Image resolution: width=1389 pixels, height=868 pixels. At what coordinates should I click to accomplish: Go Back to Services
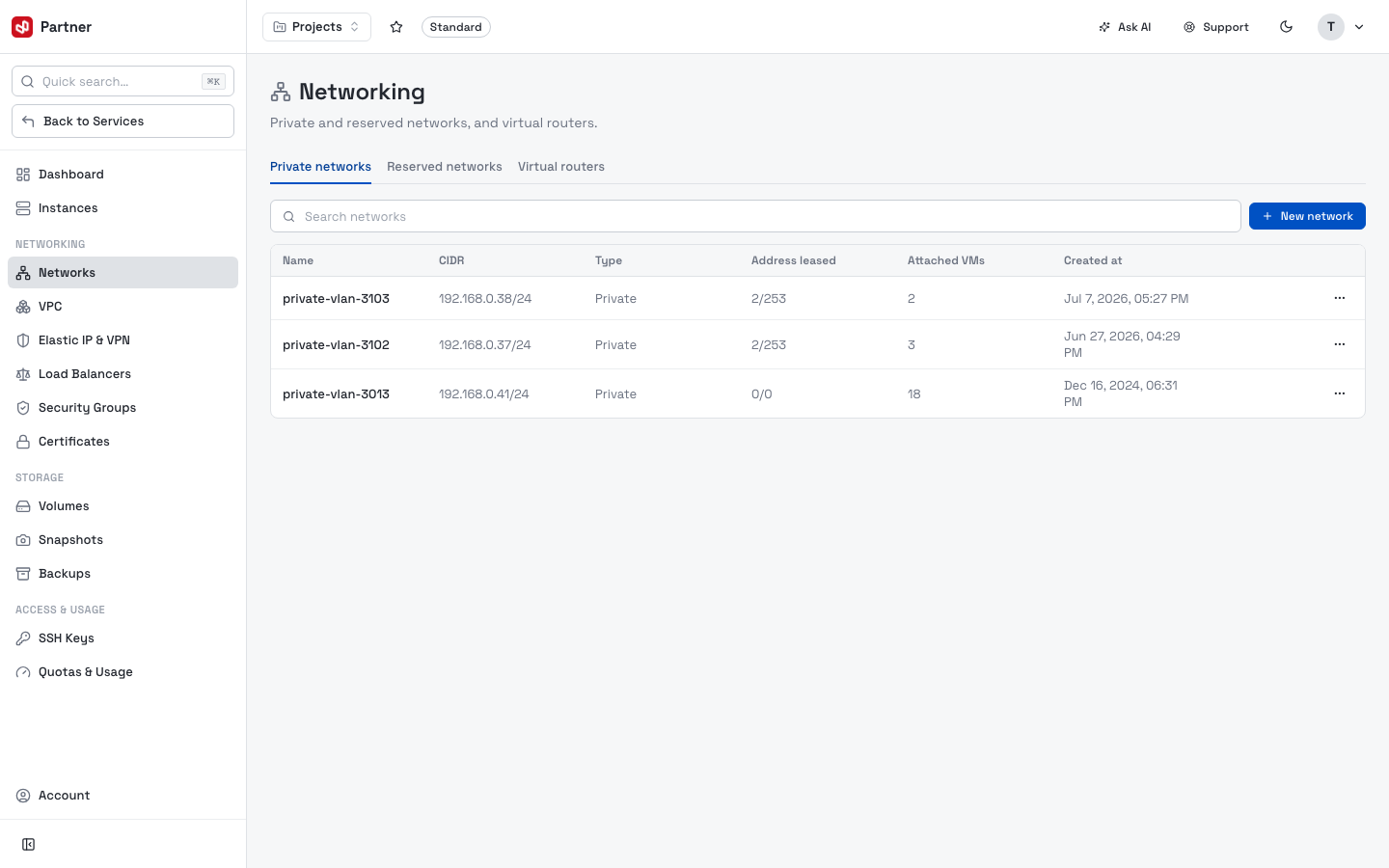[123, 122]
